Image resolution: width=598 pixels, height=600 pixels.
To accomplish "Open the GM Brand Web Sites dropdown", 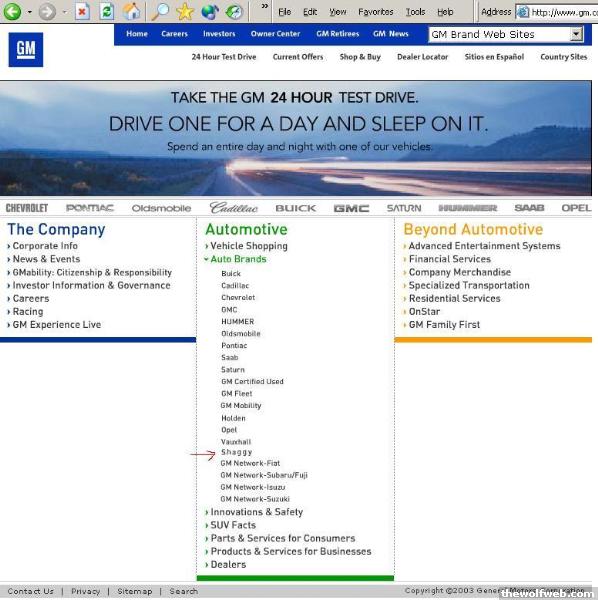I will point(506,34).
